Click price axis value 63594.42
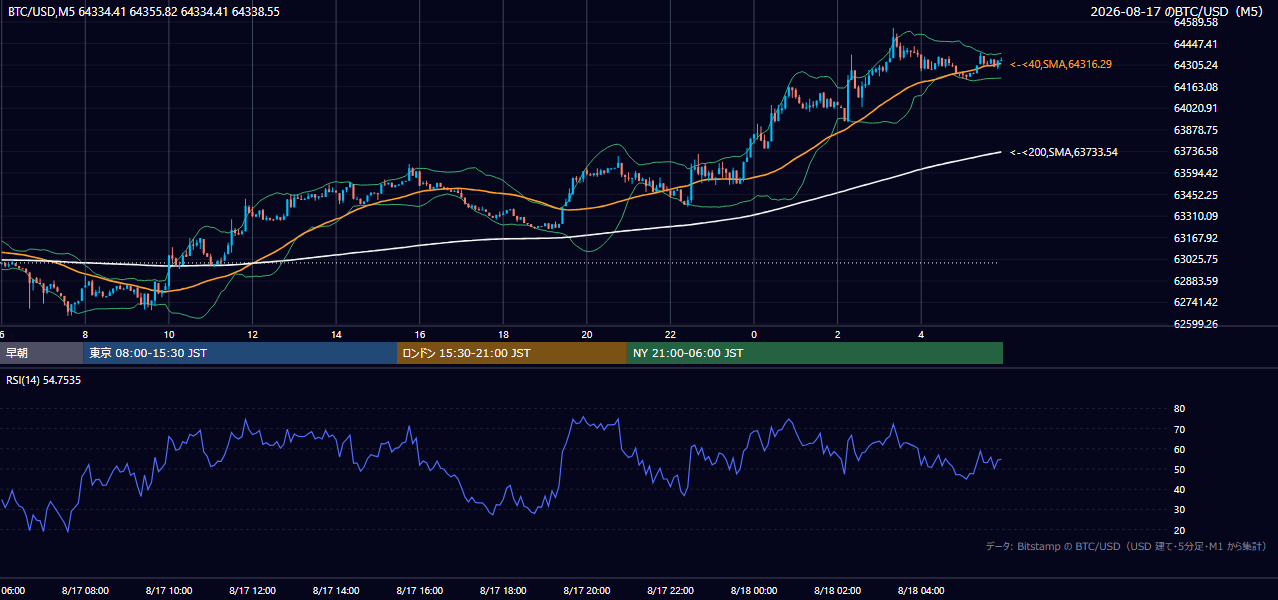The height and width of the screenshot is (600, 1278). coord(1196,173)
